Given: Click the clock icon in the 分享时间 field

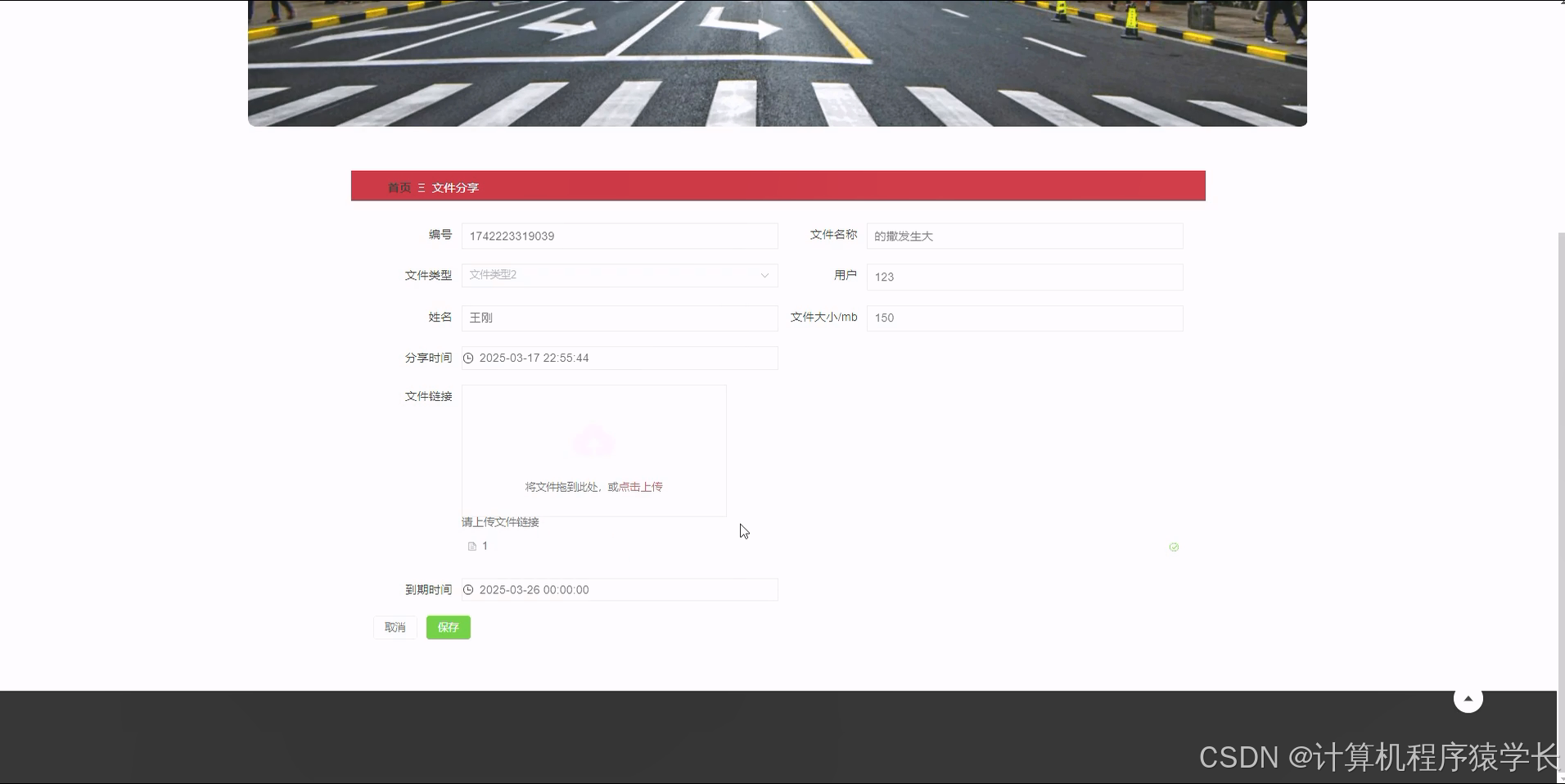Looking at the screenshot, I should coord(468,358).
